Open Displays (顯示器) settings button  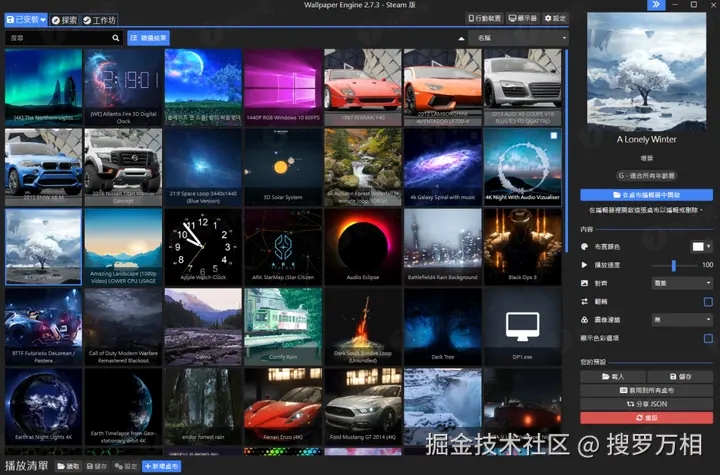(523, 18)
